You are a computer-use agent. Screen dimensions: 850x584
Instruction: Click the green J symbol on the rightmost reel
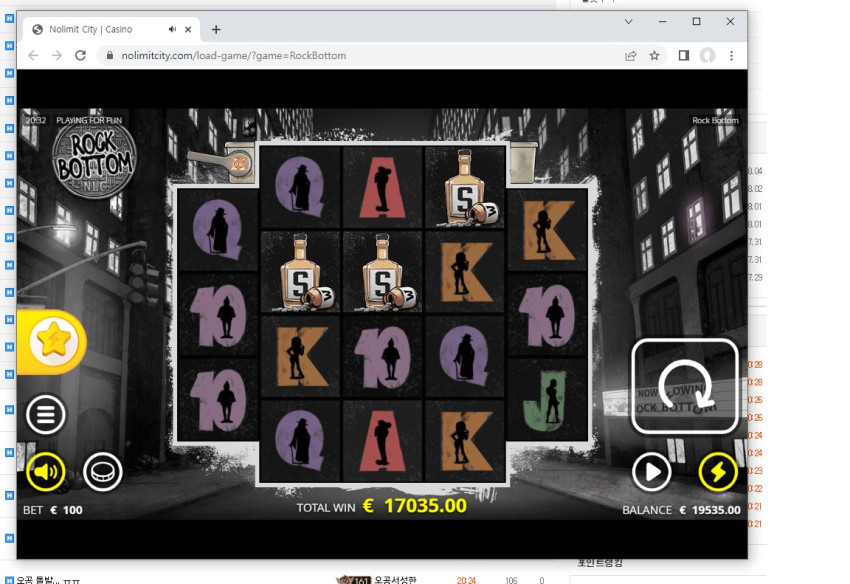548,399
